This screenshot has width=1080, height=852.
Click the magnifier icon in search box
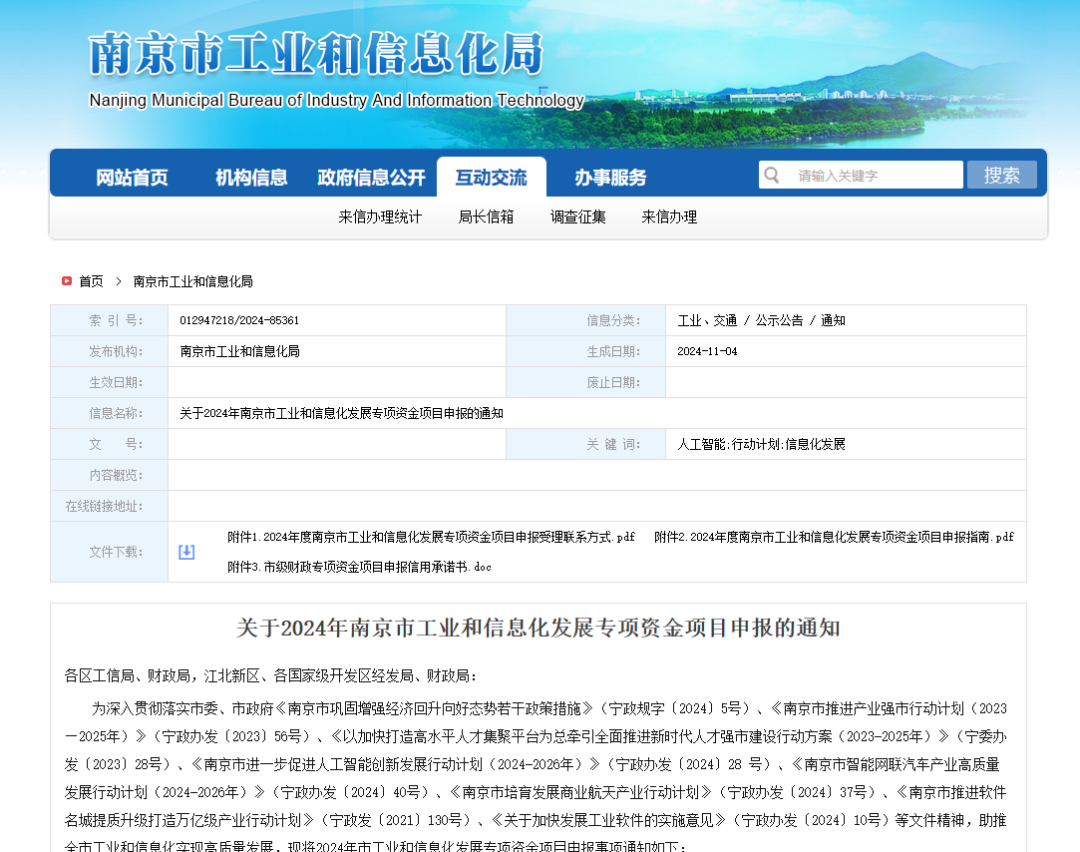click(x=772, y=176)
